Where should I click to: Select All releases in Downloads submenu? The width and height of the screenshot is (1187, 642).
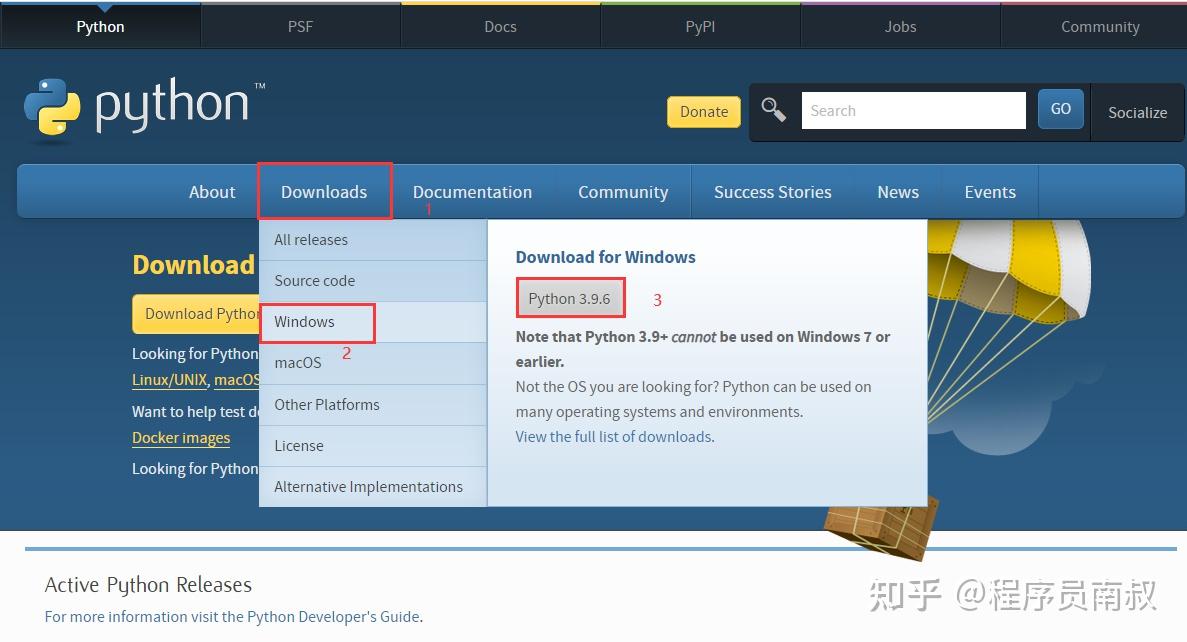(x=372, y=240)
